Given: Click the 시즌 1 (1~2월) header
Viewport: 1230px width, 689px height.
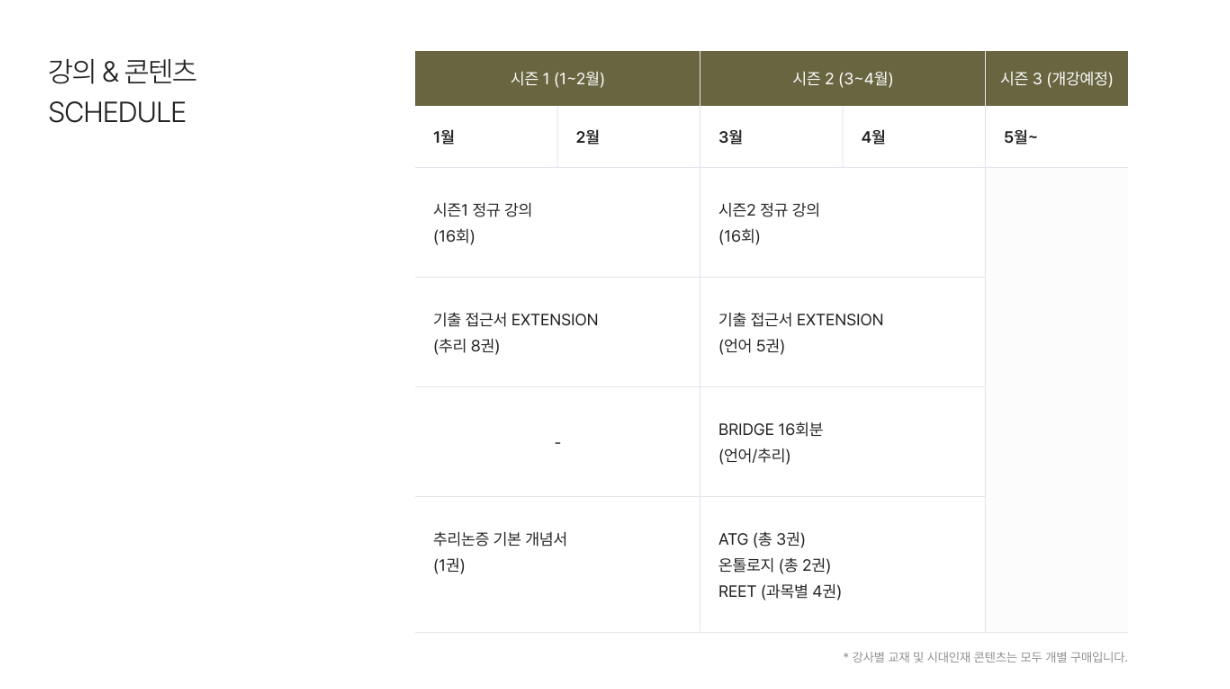Looking at the screenshot, I should pos(557,79).
